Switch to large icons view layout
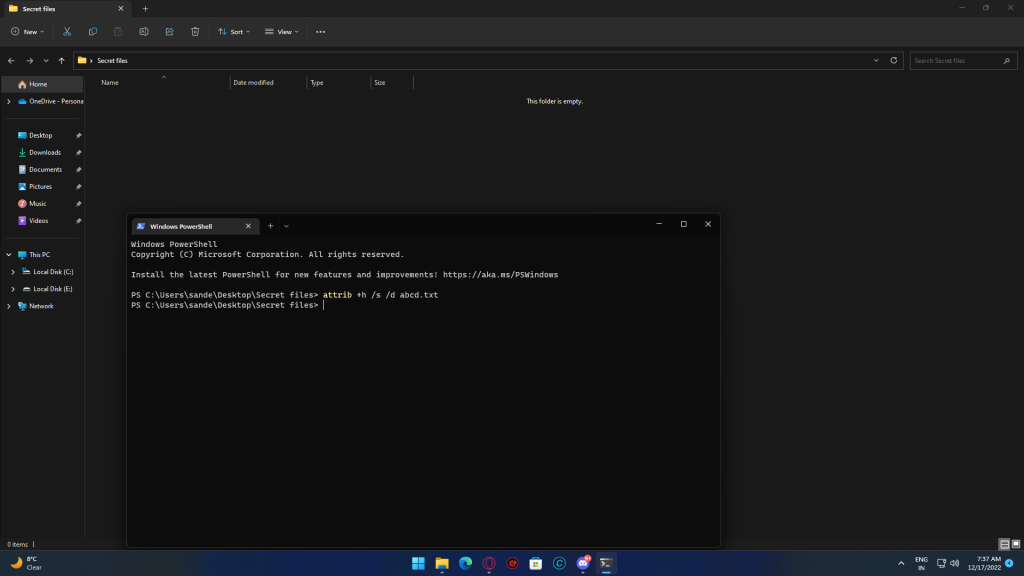The image size is (1024, 576). 1016,544
